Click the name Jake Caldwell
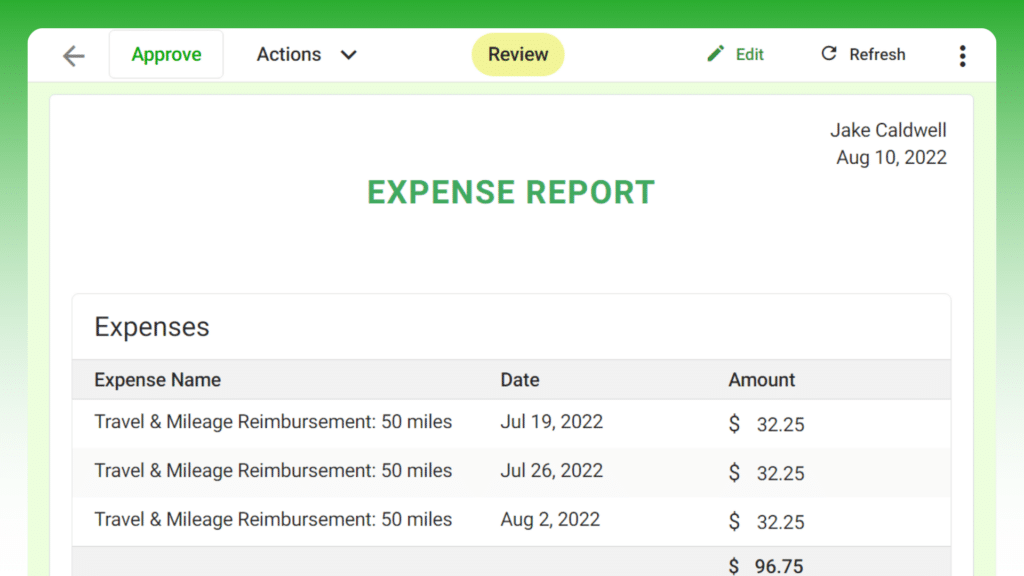 [x=888, y=130]
